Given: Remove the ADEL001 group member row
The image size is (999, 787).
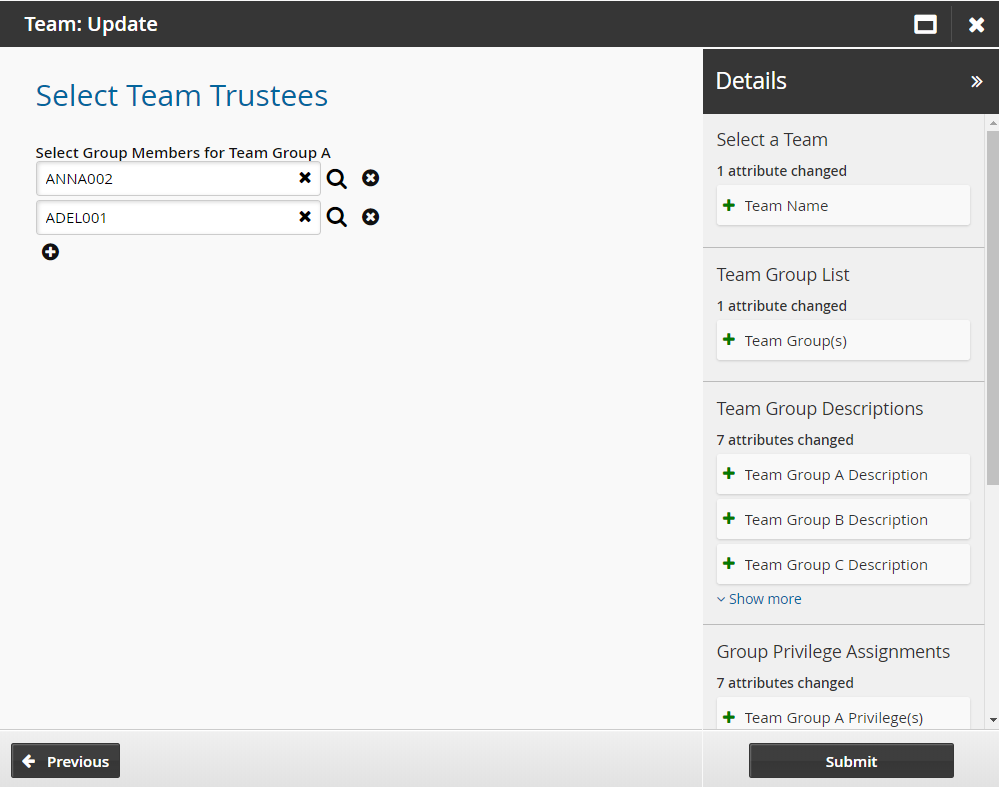Looking at the screenshot, I should tap(371, 217).
